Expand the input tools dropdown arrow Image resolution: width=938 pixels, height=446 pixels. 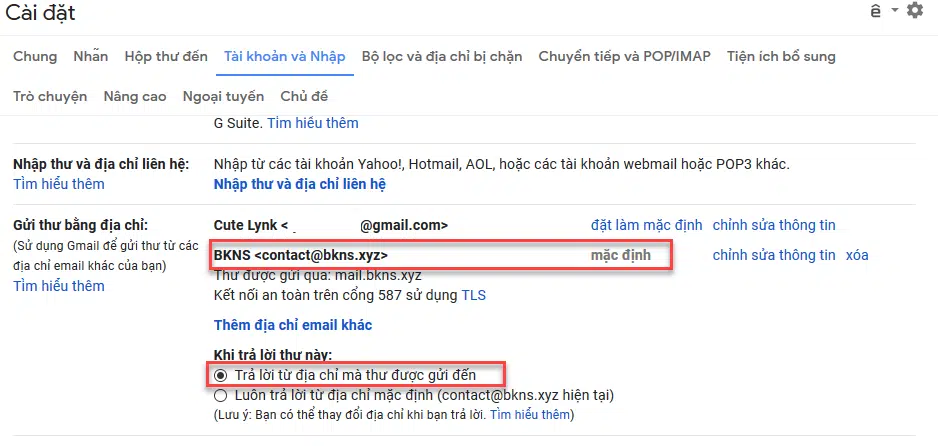coord(895,10)
